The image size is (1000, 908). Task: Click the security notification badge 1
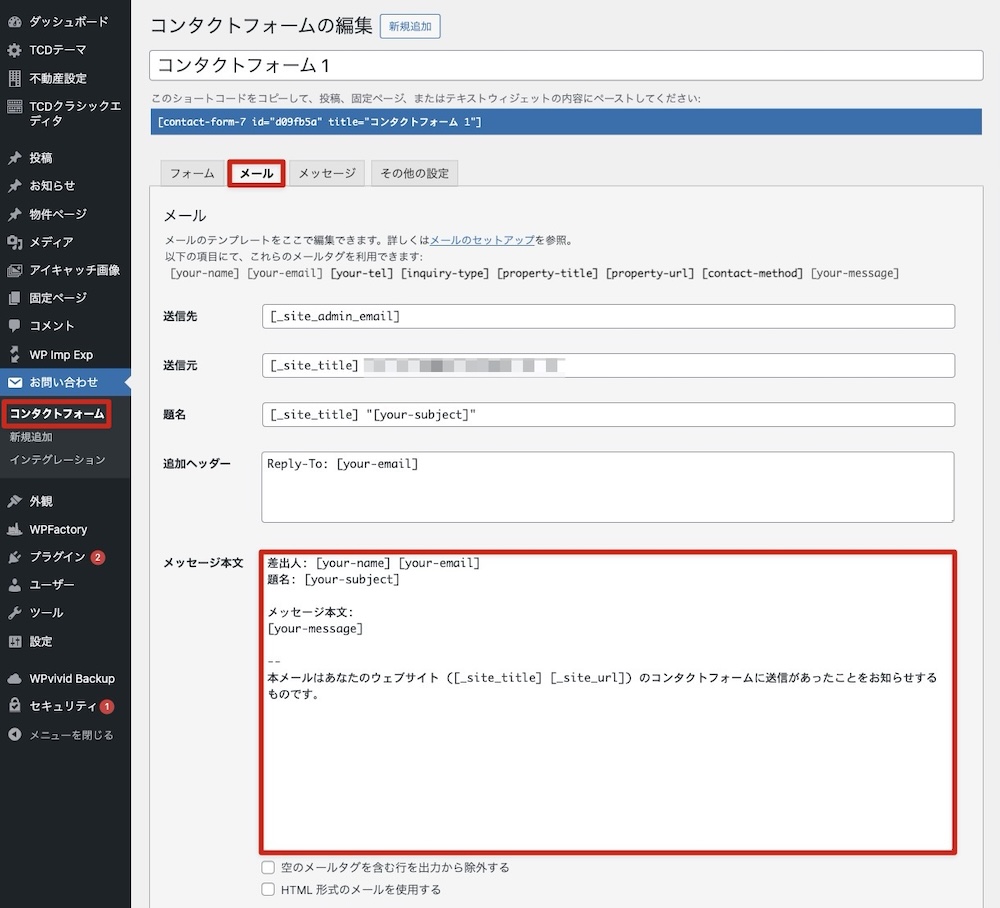tap(107, 706)
